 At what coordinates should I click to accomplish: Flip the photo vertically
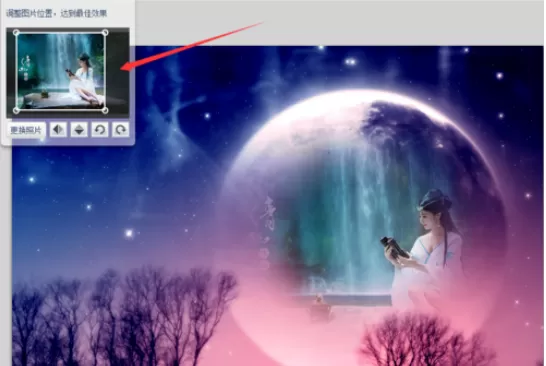pyautogui.click(x=79, y=130)
